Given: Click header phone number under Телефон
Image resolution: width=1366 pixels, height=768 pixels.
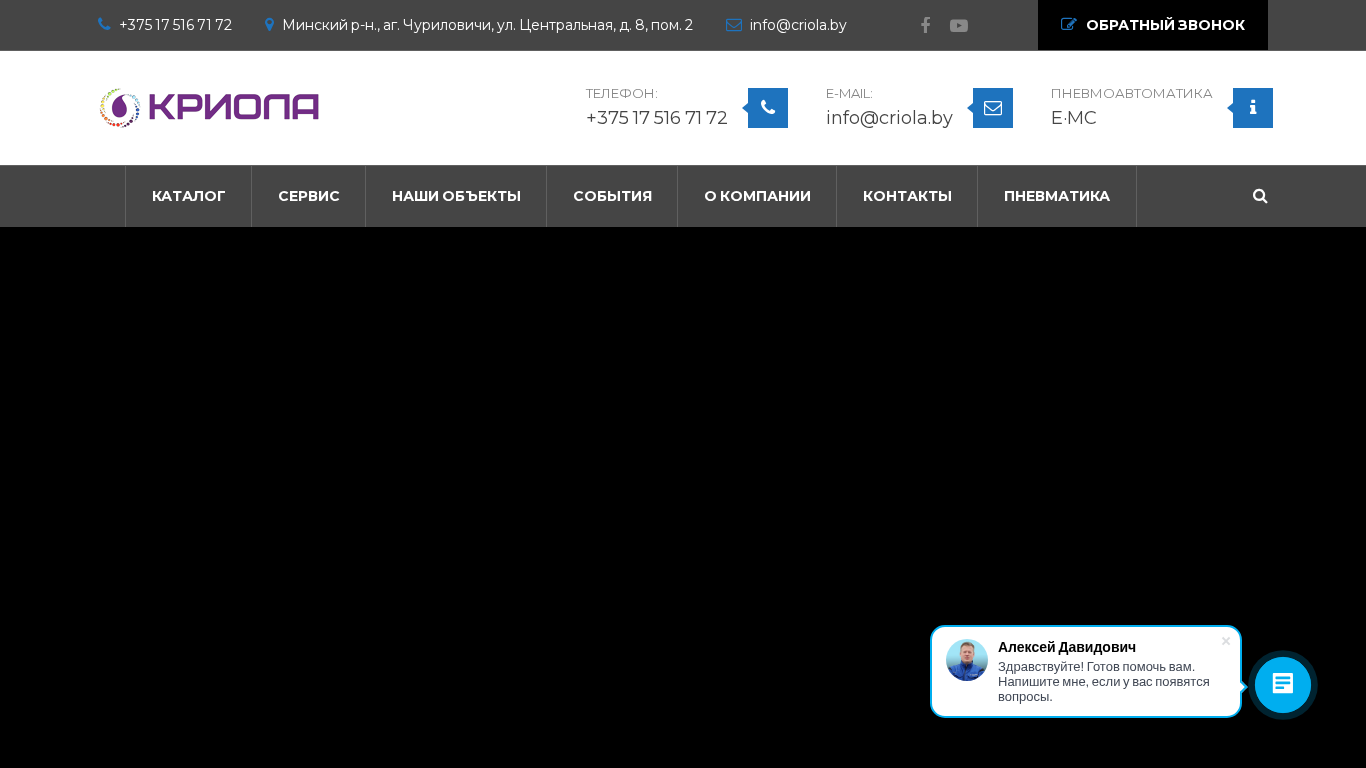Looking at the screenshot, I should pos(657,118).
